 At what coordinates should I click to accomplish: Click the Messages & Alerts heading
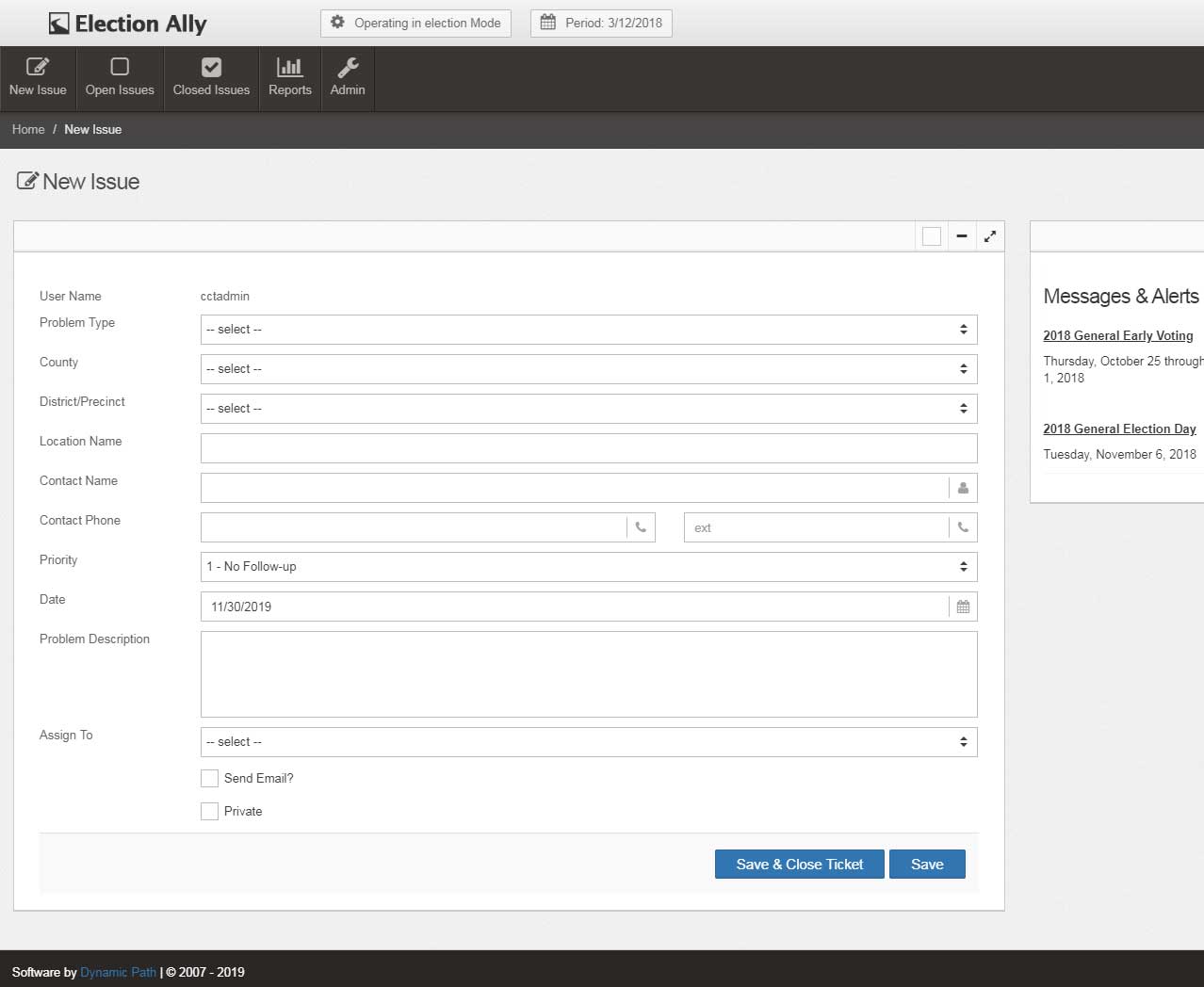[1121, 297]
